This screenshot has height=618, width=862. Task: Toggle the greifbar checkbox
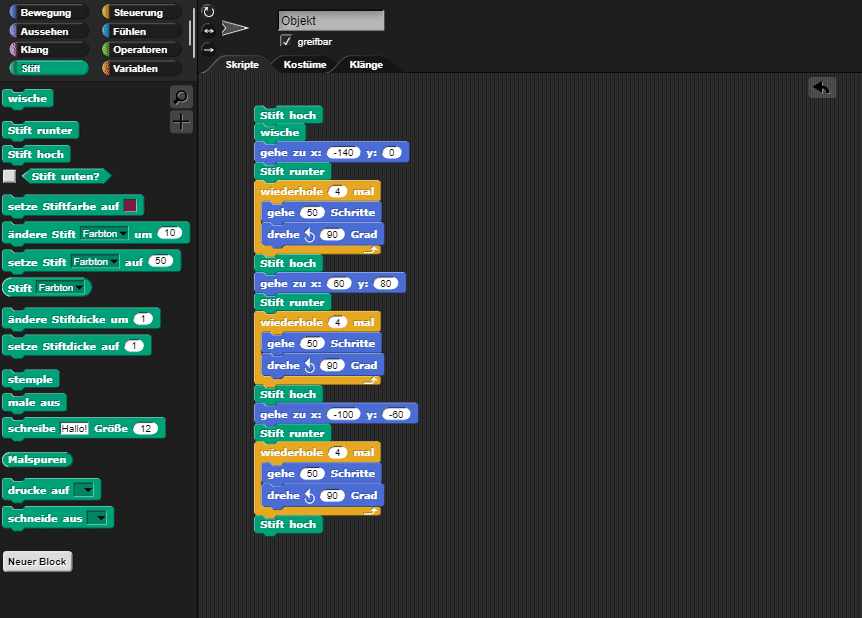click(x=286, y=41)
